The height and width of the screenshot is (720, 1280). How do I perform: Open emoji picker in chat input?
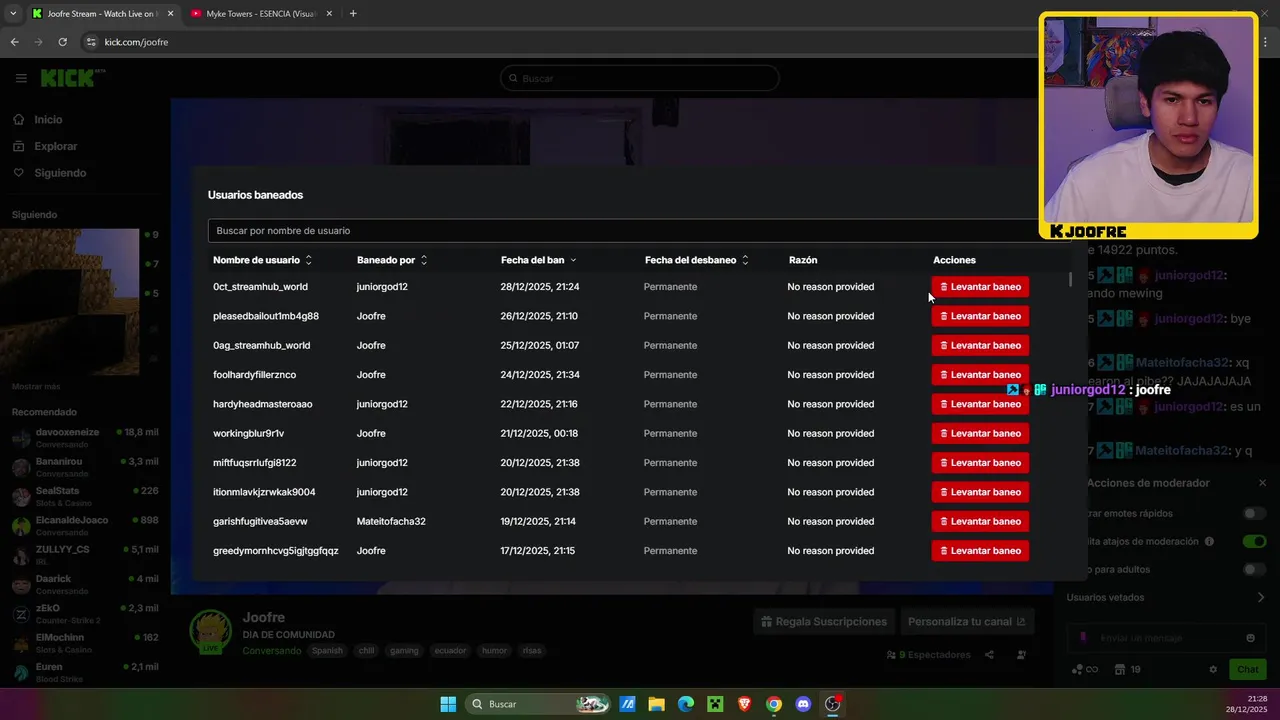(1251, 638)
